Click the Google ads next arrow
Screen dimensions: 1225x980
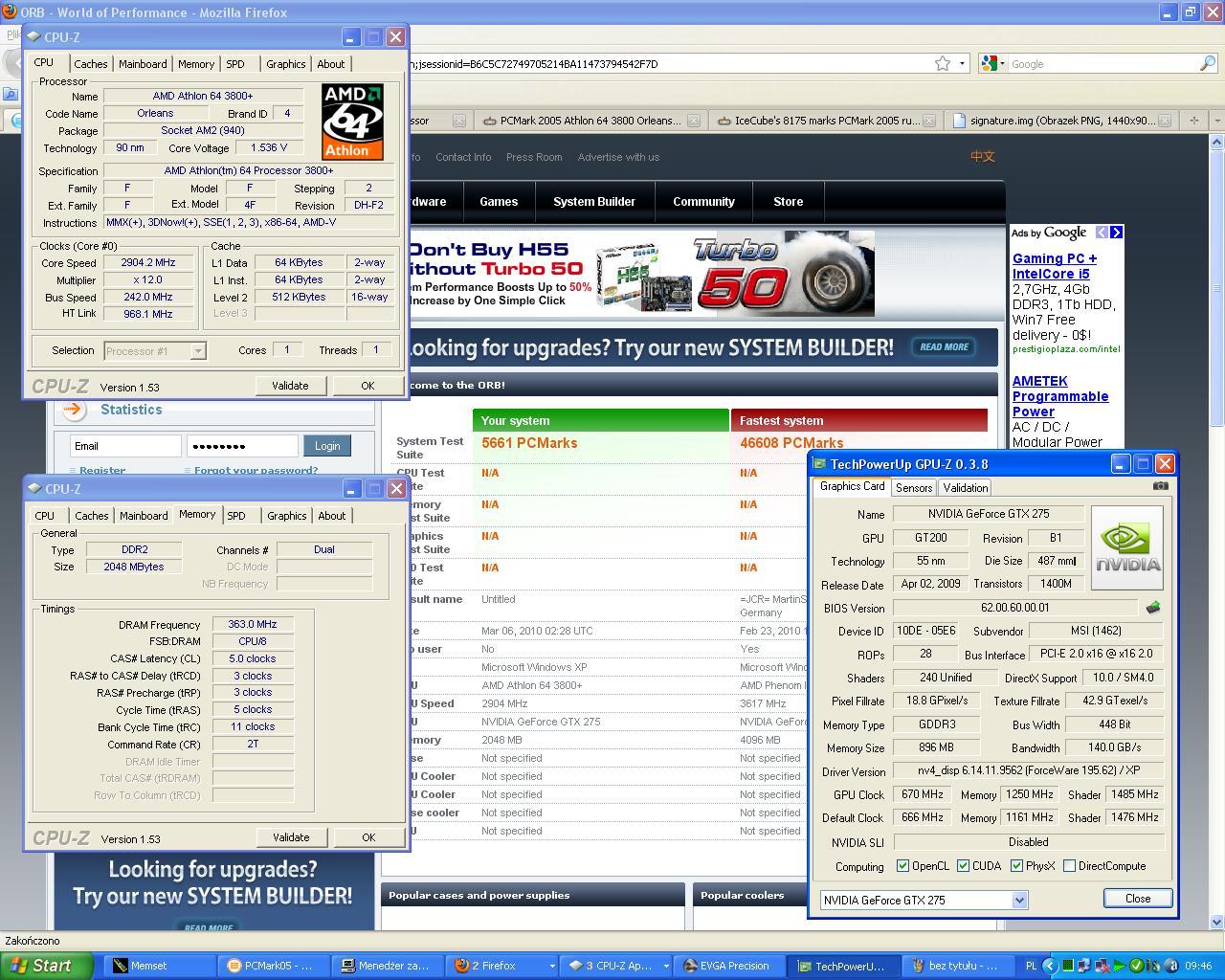1116,233
